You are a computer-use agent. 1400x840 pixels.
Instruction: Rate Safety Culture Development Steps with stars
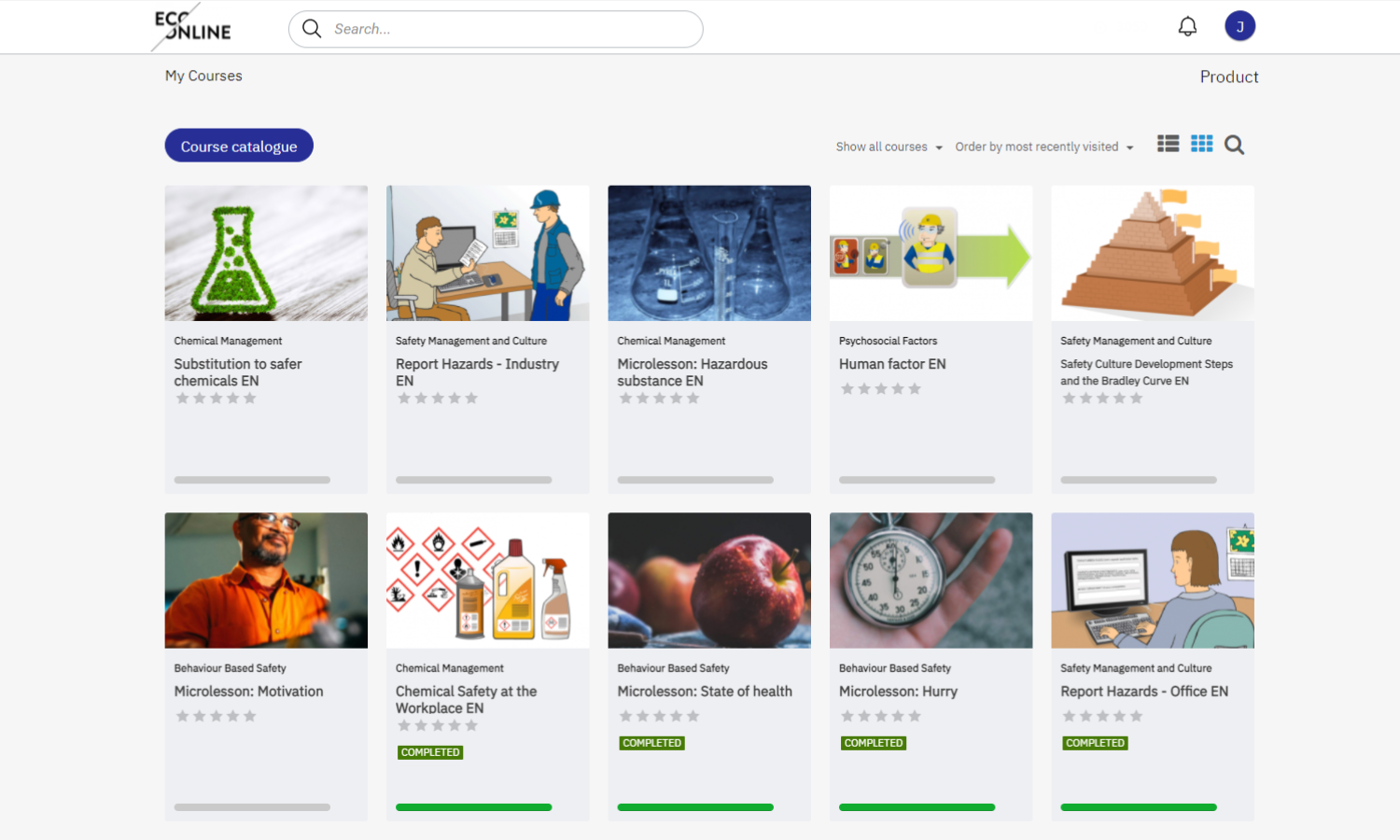pyautogui.click(x=1102, y=399)
